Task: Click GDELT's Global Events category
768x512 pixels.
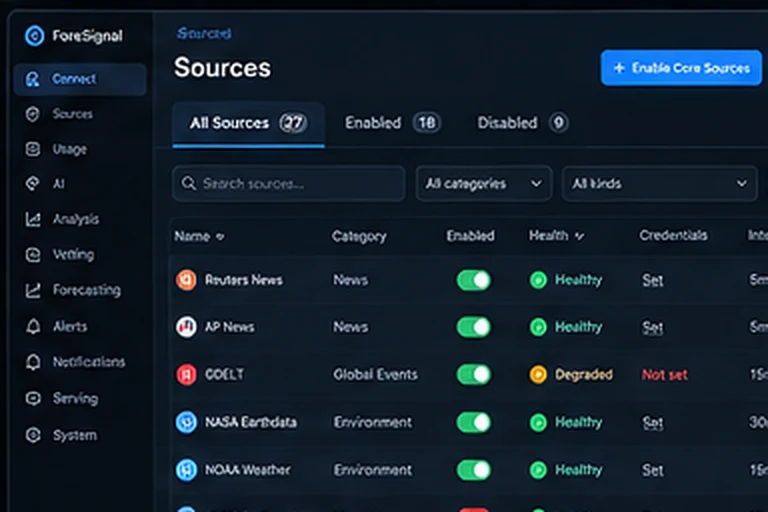Action: pos(375,375)
